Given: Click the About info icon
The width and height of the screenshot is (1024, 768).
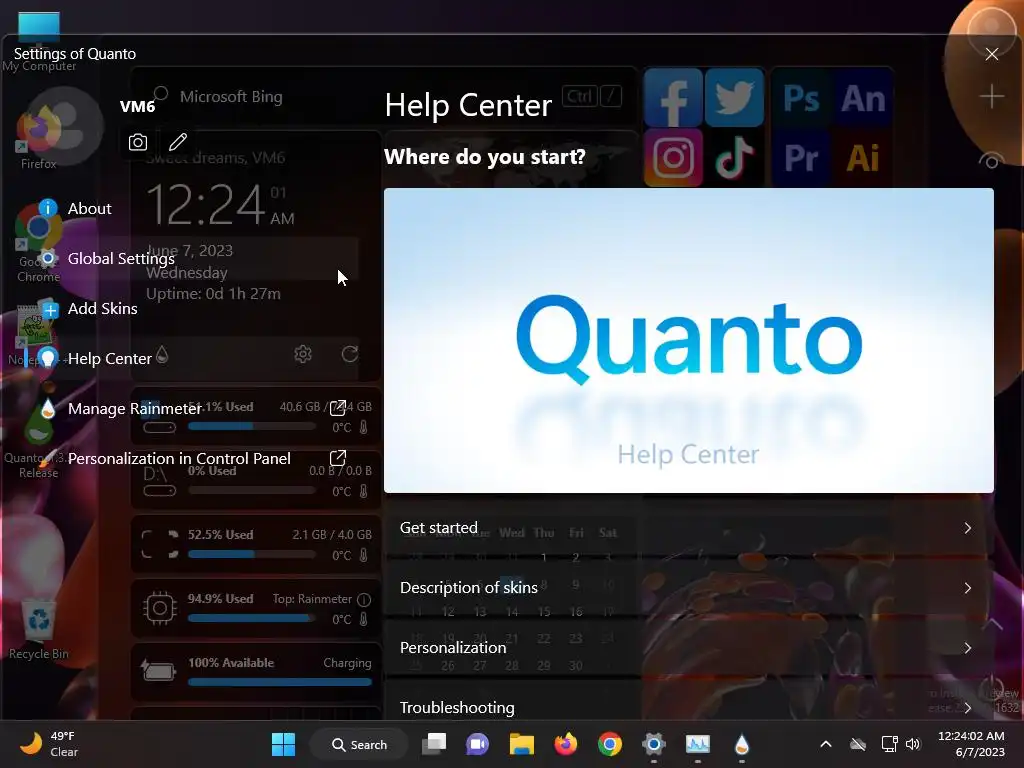Looking at the screenshot, I should point(48,208).
